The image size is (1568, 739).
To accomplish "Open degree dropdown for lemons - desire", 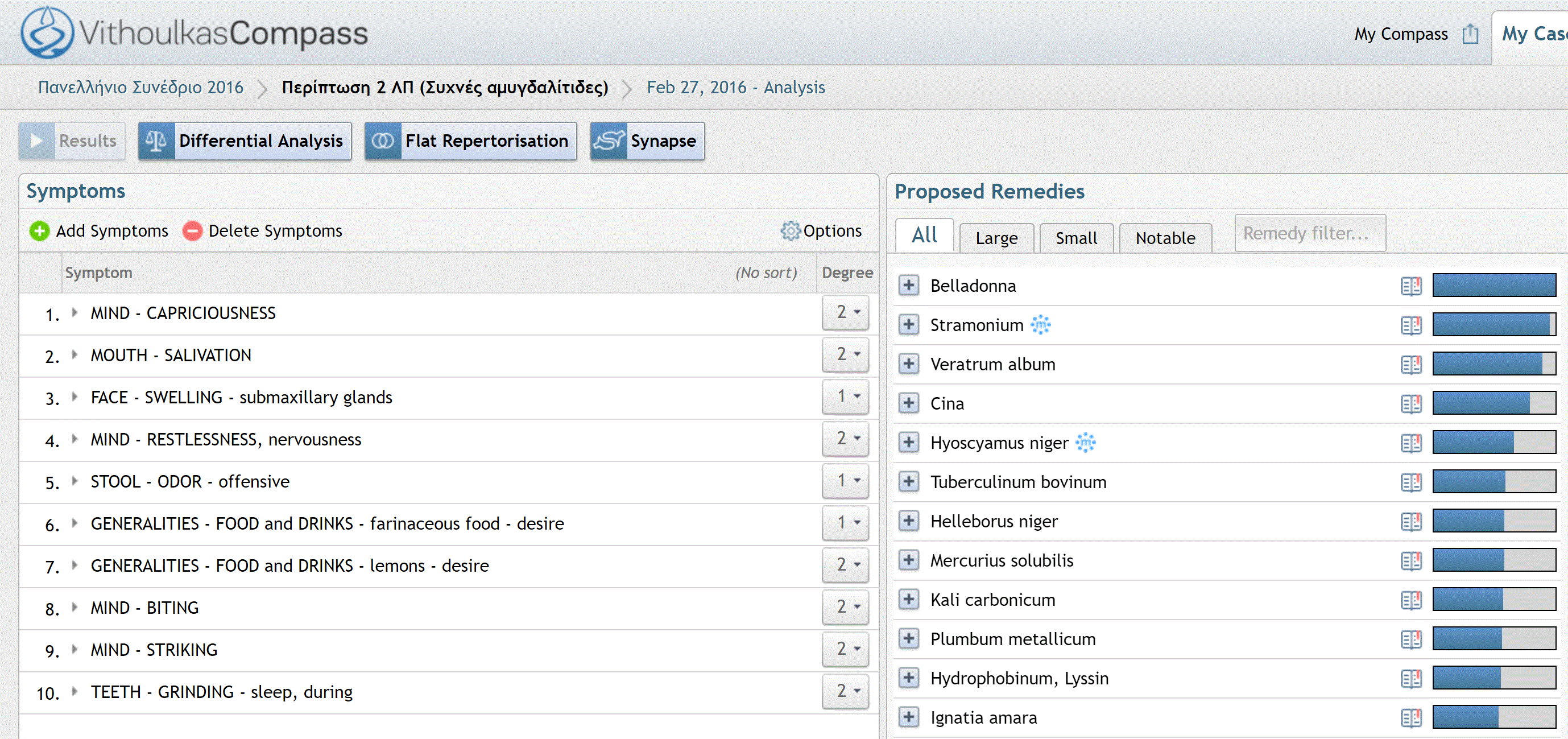I will [846, 565].
